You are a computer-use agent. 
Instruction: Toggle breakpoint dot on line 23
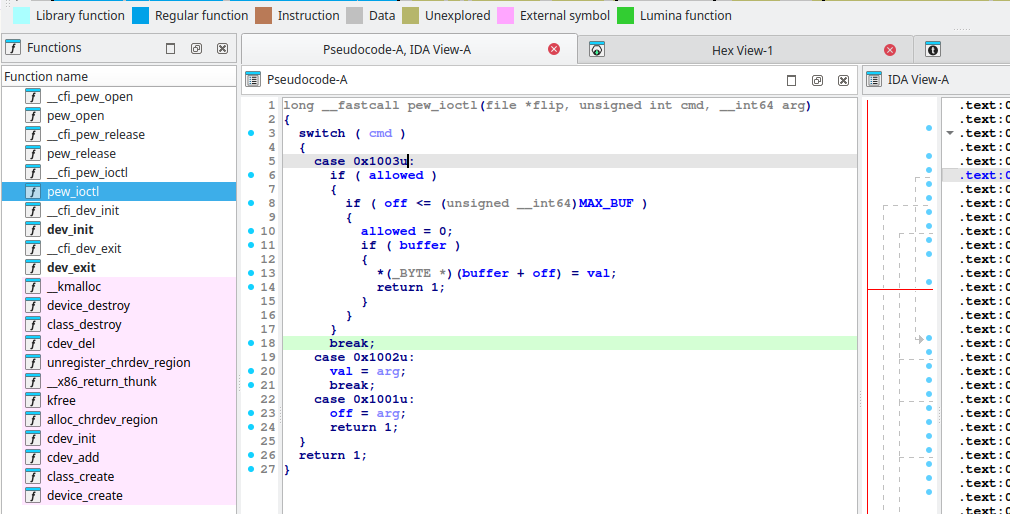point(251,414)
